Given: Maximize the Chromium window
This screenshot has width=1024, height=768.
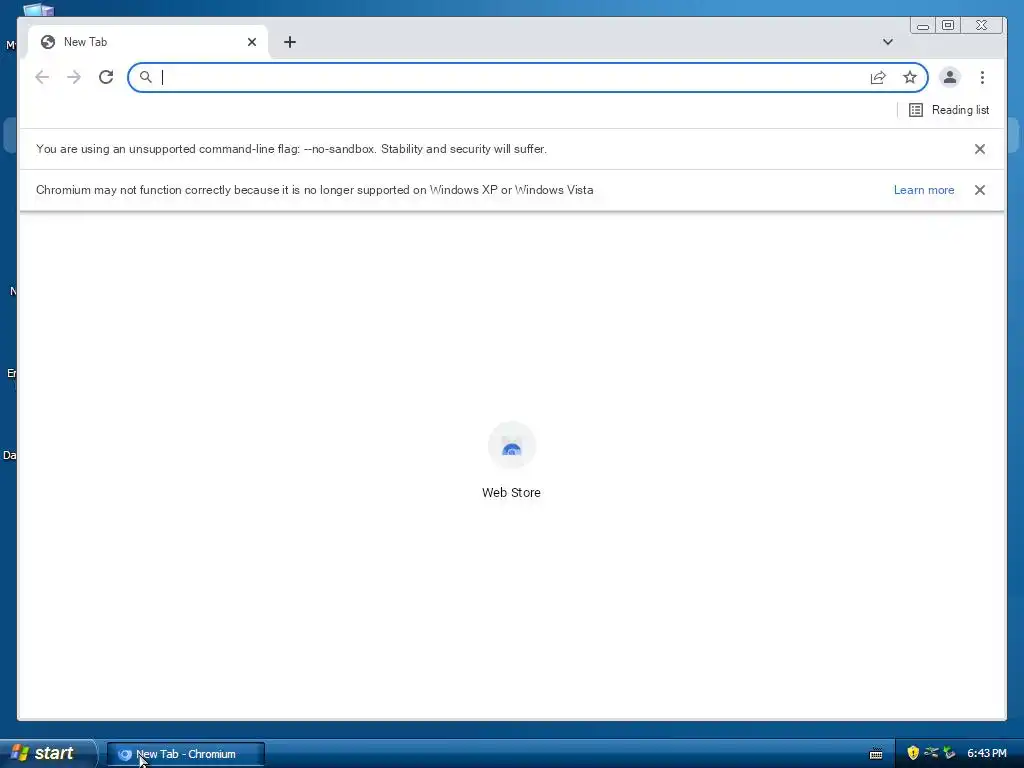Looking at the screenshot, I should coord(948,25).
